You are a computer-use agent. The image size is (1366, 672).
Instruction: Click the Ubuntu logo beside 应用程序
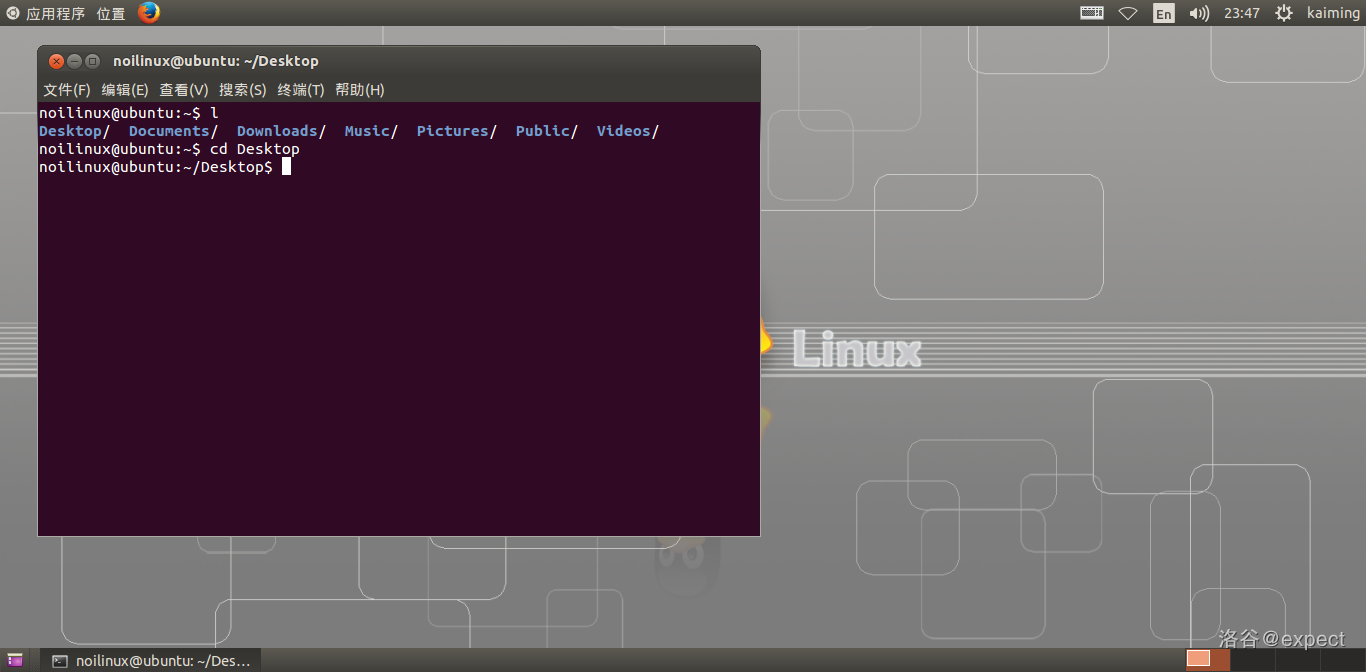pos(12,13)
